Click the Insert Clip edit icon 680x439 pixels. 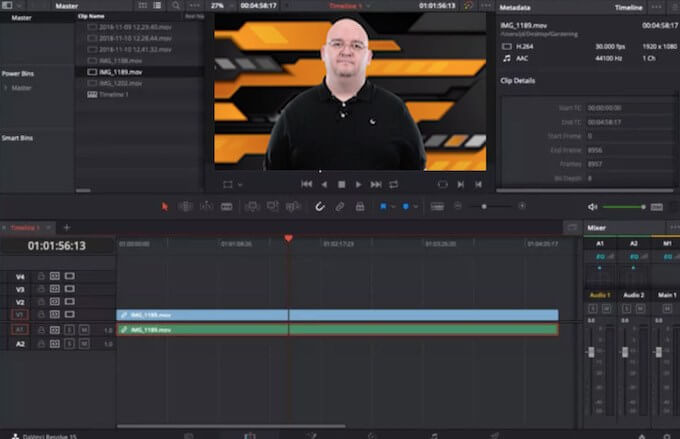[252, 206]
